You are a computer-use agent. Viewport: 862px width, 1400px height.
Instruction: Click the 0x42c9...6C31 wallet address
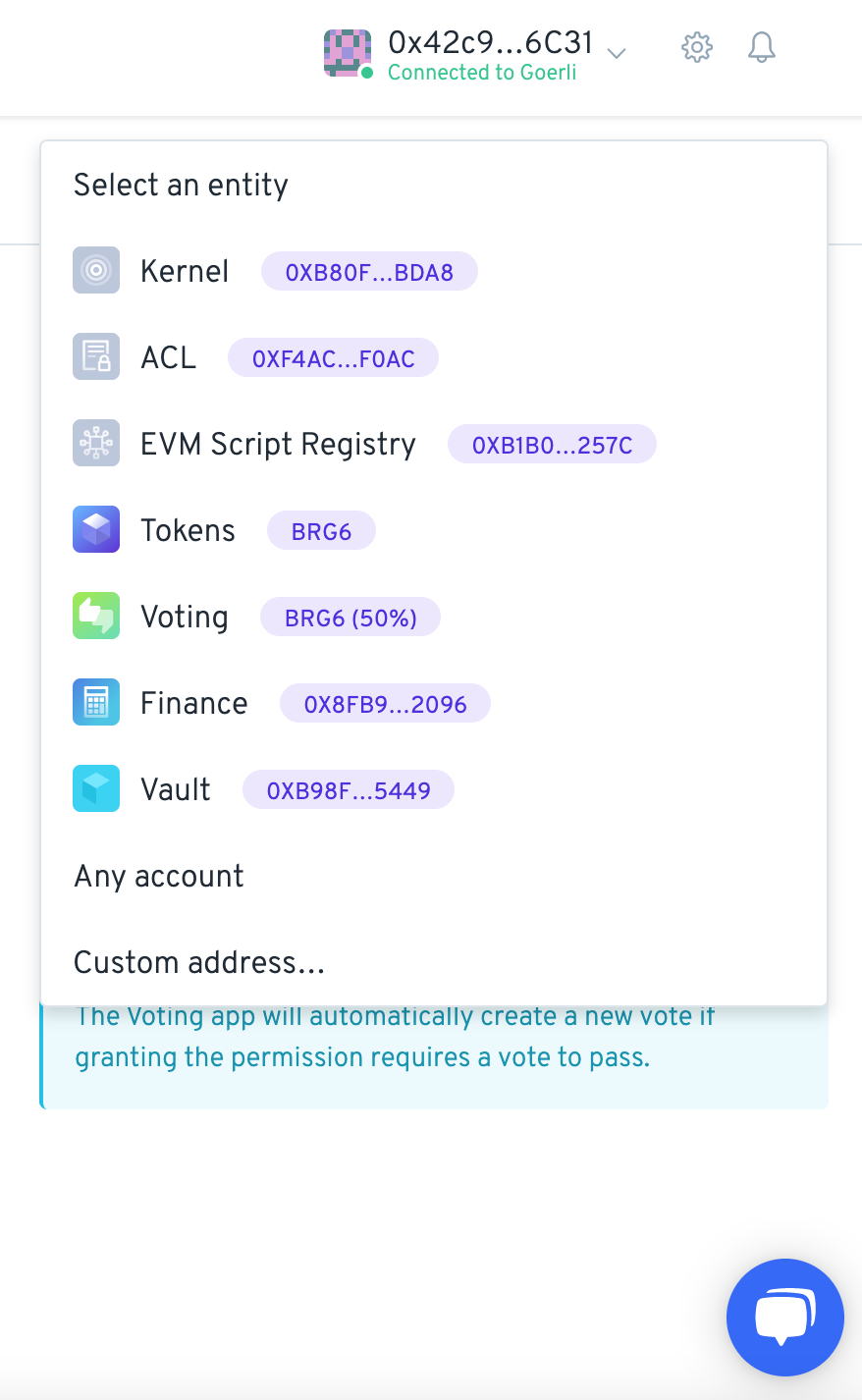tap(491, 42)
